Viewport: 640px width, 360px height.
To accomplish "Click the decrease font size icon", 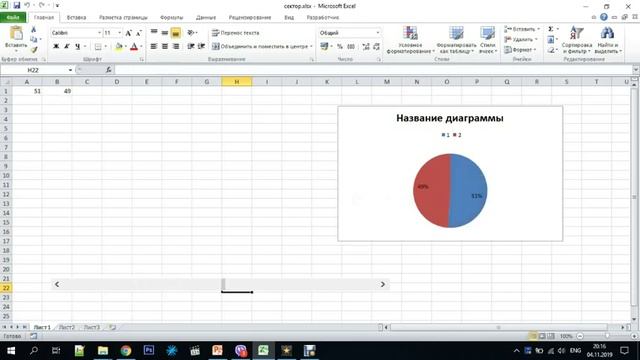I will 139,33.
